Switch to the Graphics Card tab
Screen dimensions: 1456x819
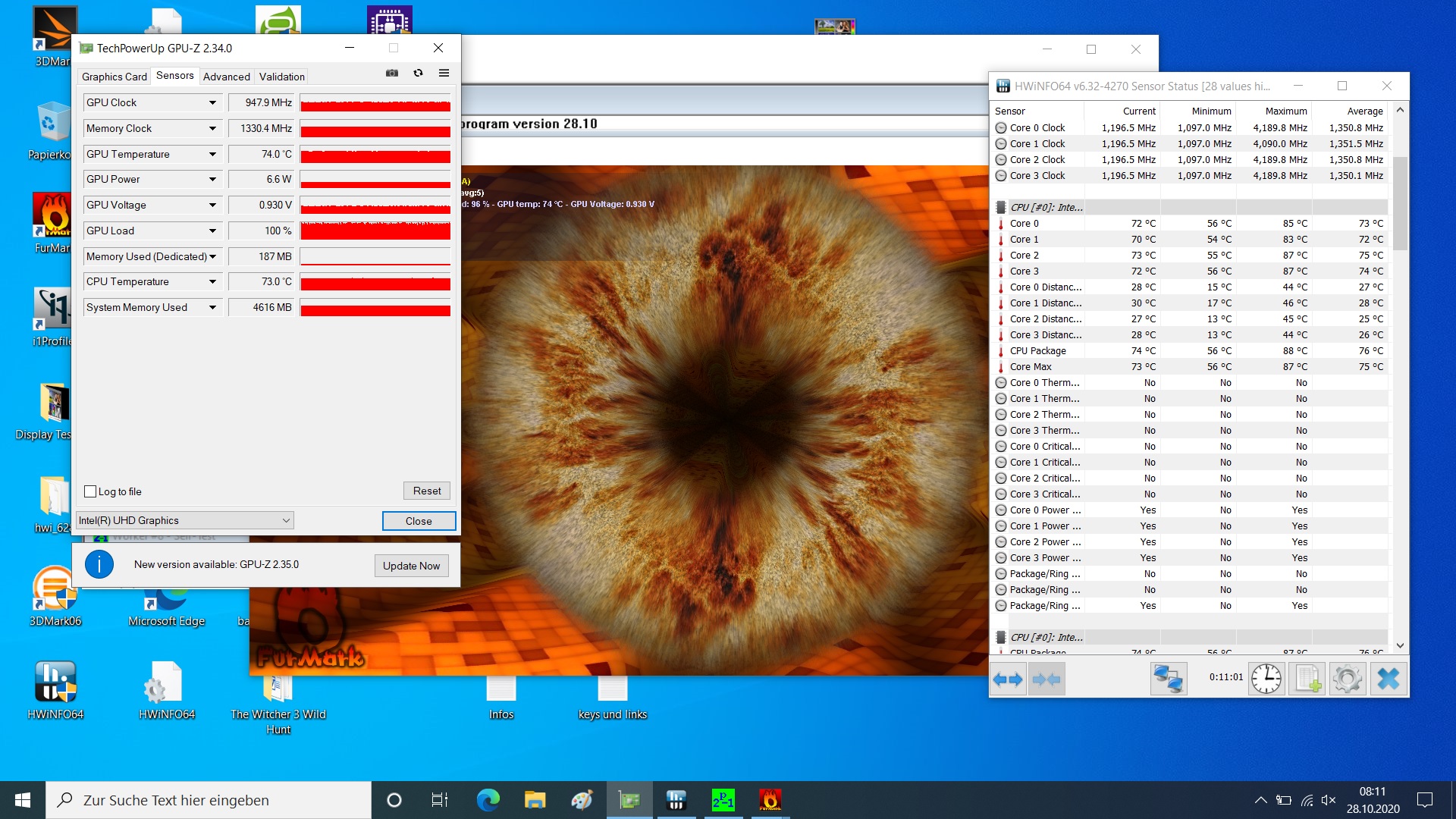click(x=114, y=77)
